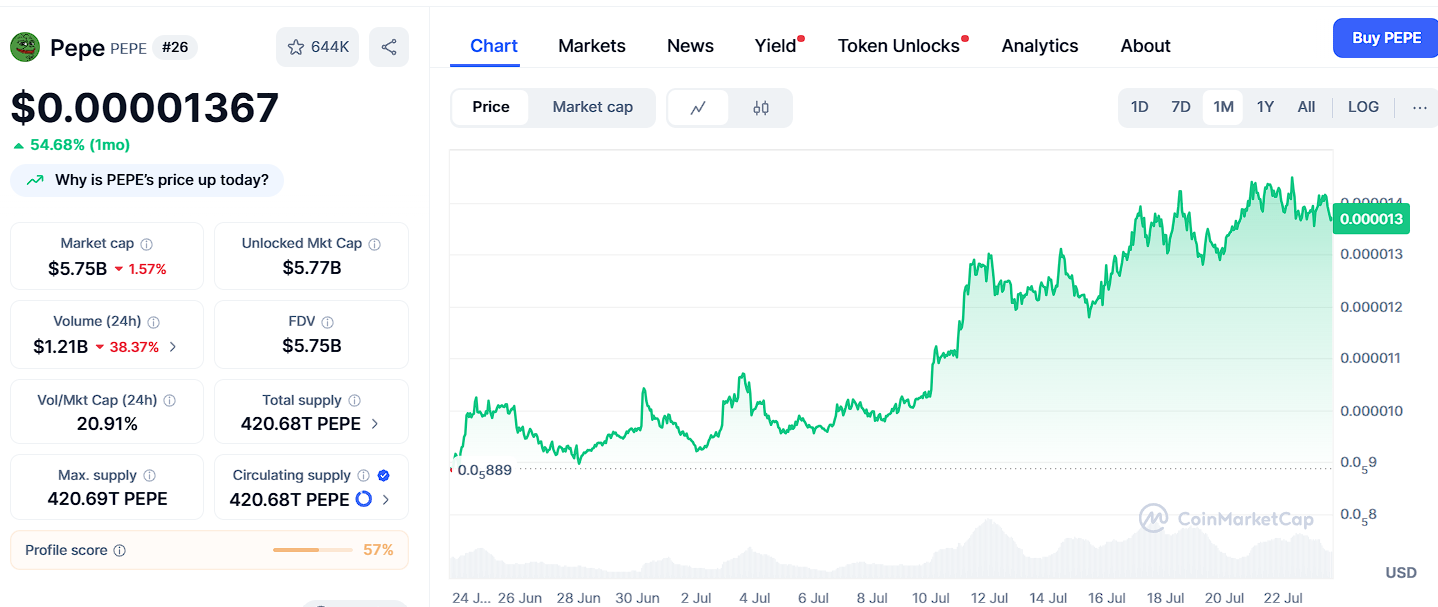This screenshot has width=1438, height=607.
Task: Go to the News tab
Action: pyautogui.click(x=691, y=46)
